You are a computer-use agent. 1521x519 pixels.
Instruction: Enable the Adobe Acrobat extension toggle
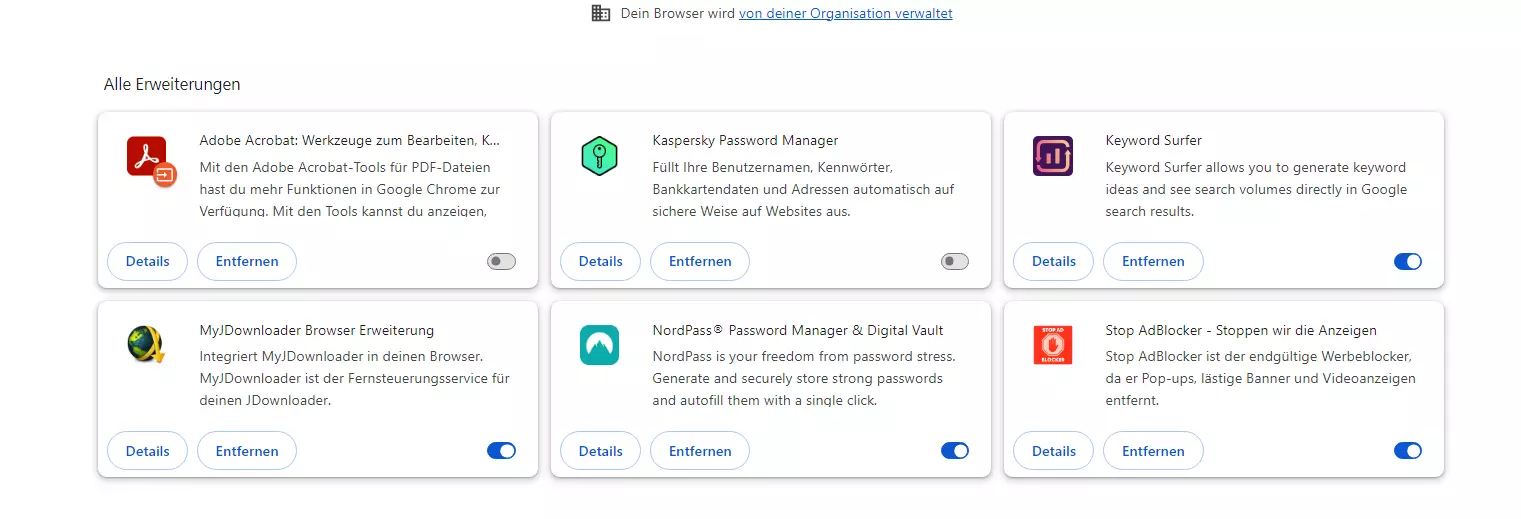point(502,261)
